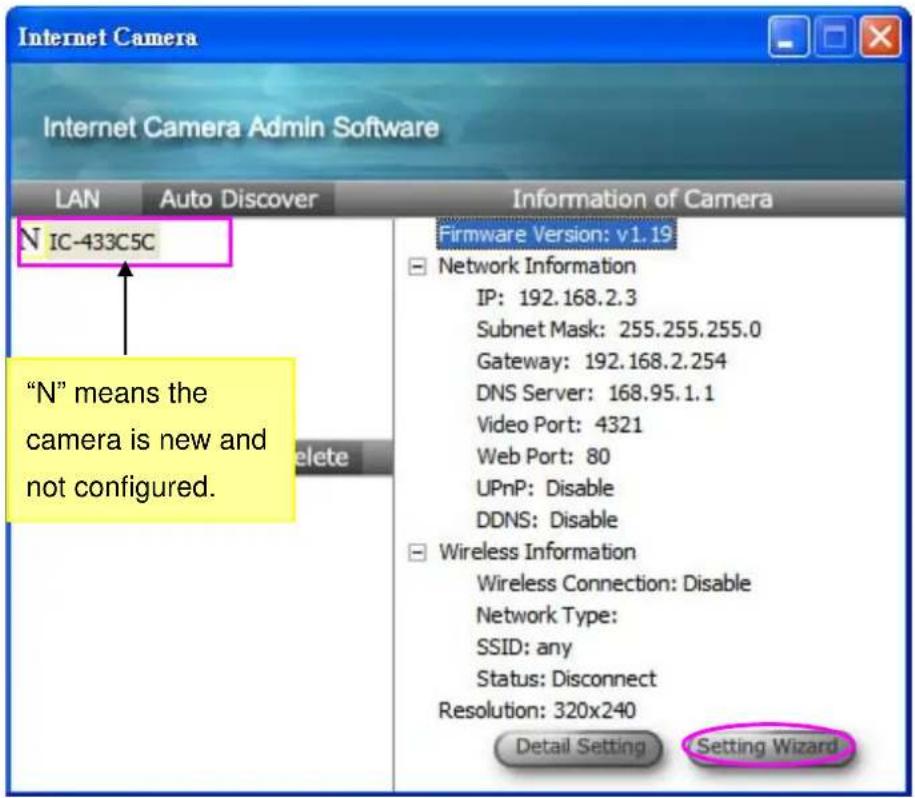The height and width of the screenshot is (798, 915).
Task: Click the Network Information label
Action: pos(537,266)
